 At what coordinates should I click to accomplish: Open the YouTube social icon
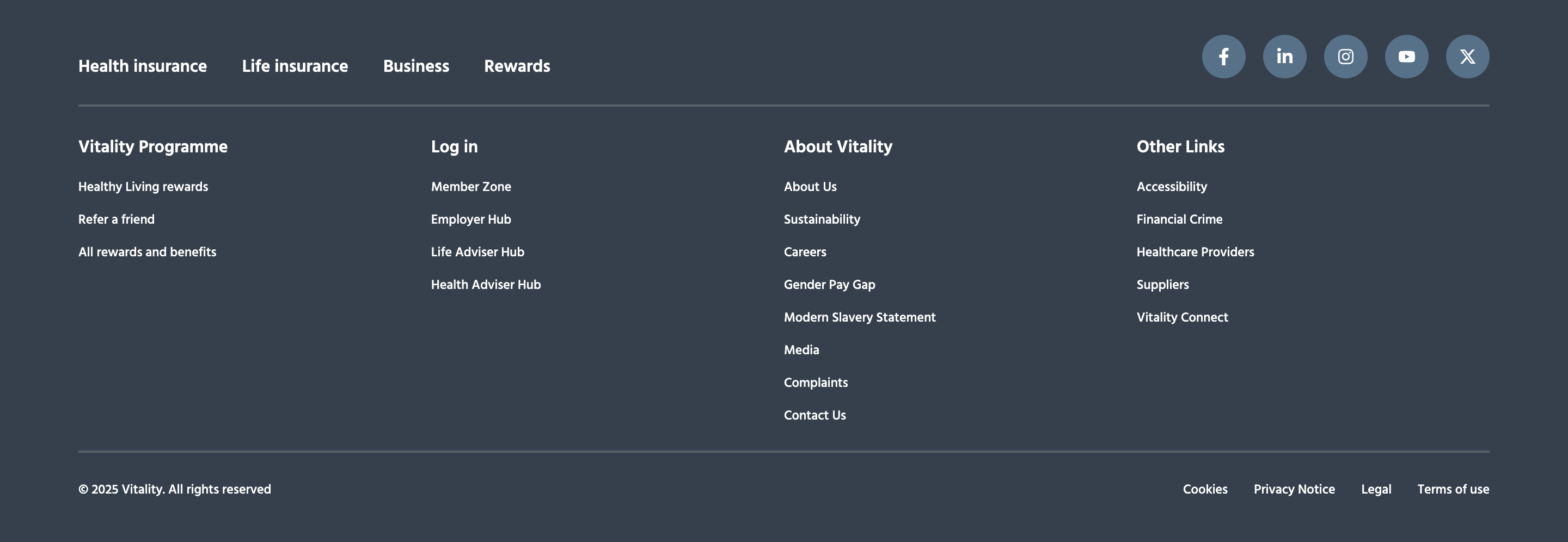tap(1406, 57)
